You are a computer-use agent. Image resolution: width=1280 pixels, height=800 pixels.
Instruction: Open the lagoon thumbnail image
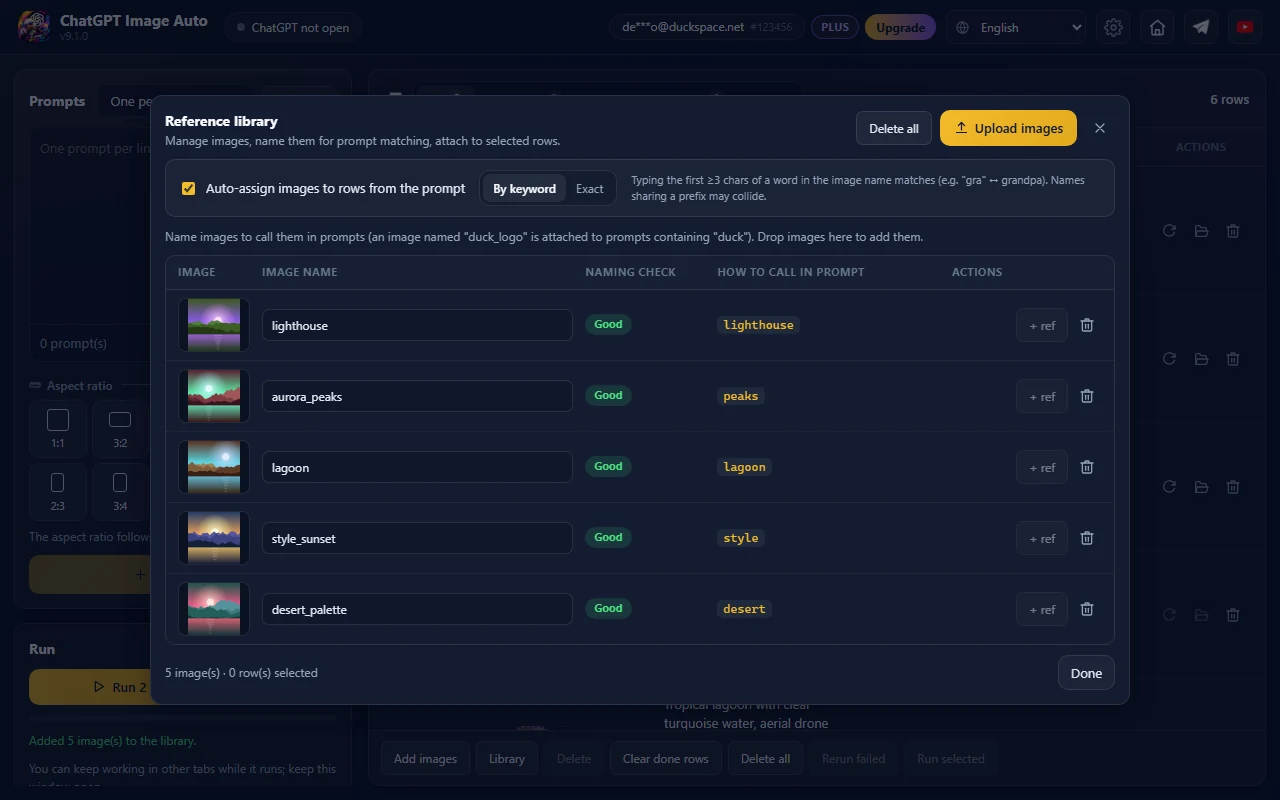pyautogui.click(x=214, y=467)
